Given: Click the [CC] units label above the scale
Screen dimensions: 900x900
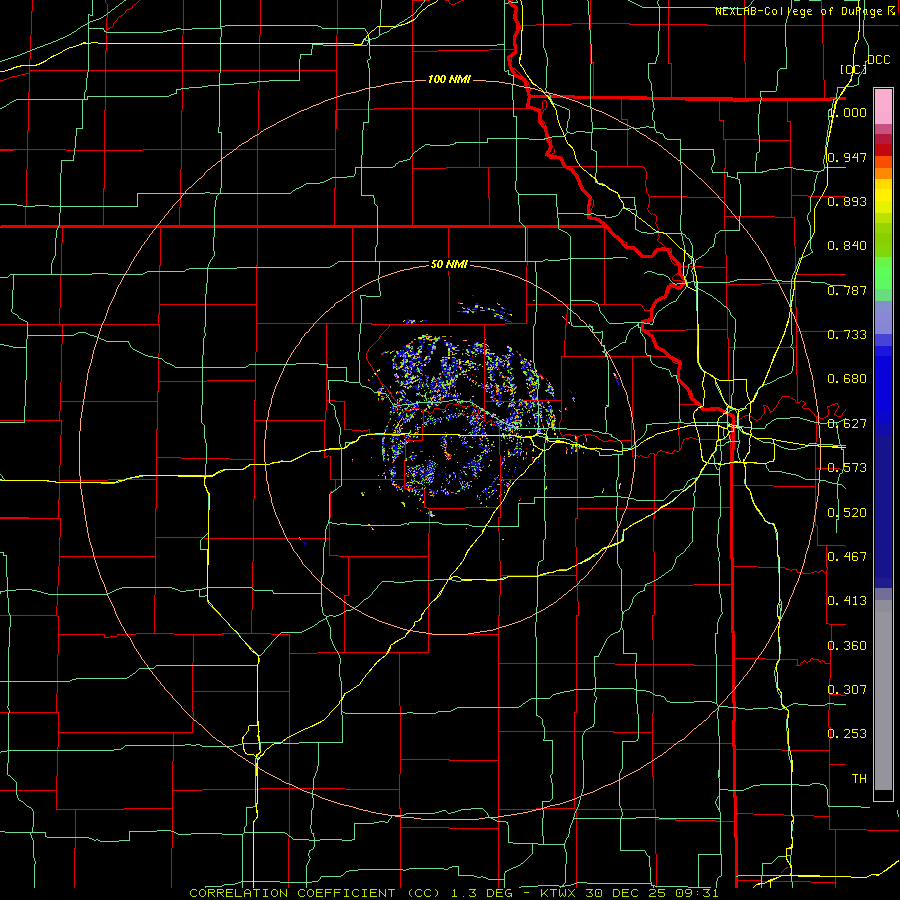Looking at the screenshot, I should pyautogui.click(x=853, y=69).
